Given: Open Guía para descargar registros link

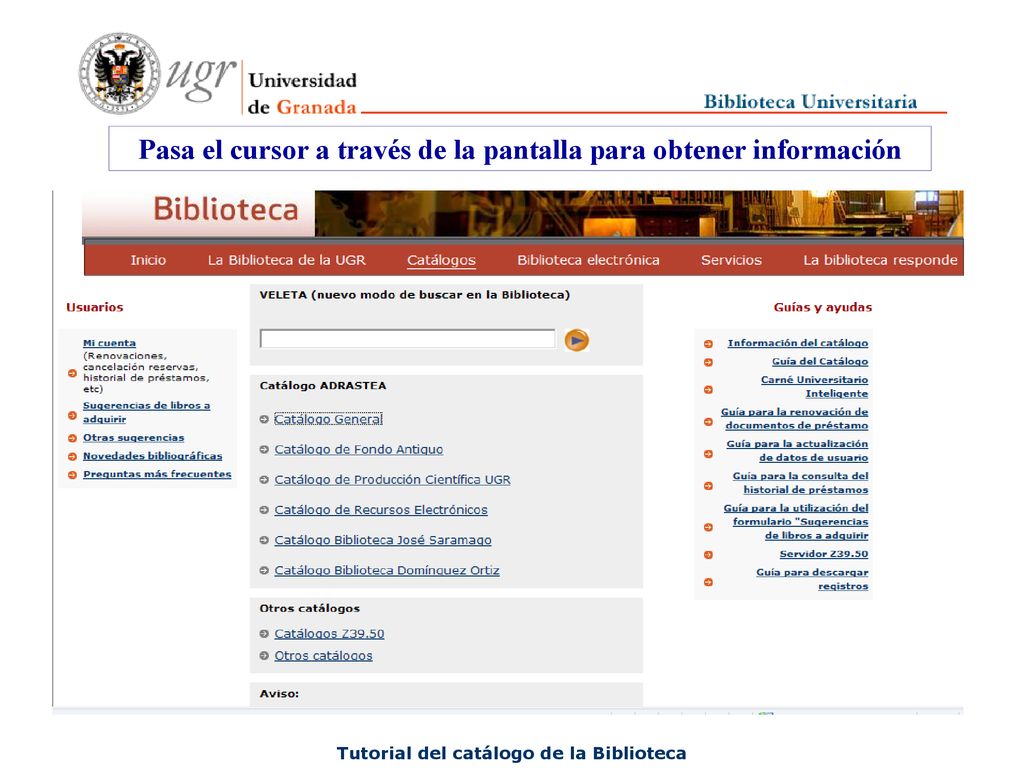Looking at the screenshot, I should tap(812, 579).
